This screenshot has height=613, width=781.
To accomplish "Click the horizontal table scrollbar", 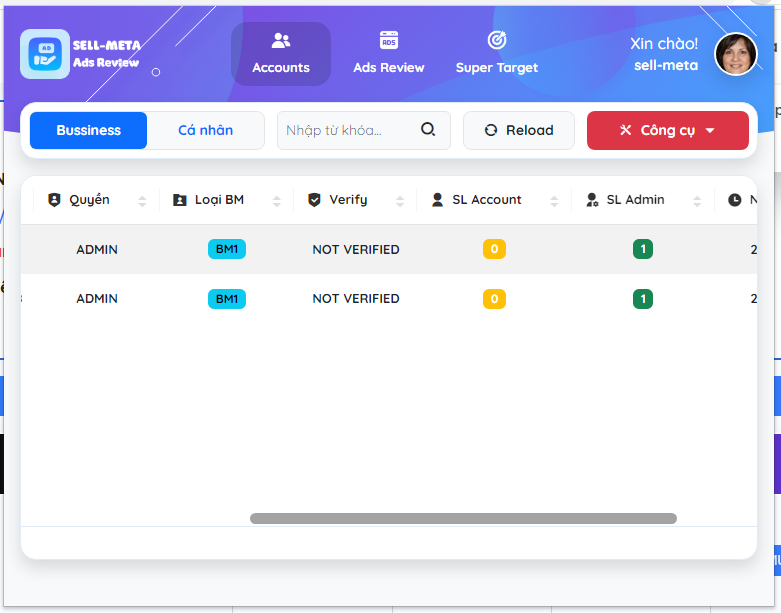I will click(463, 518).
